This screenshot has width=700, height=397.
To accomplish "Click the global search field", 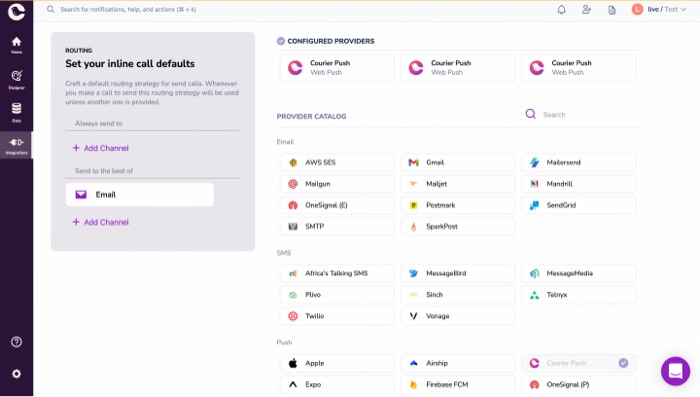I will point(128,9).
